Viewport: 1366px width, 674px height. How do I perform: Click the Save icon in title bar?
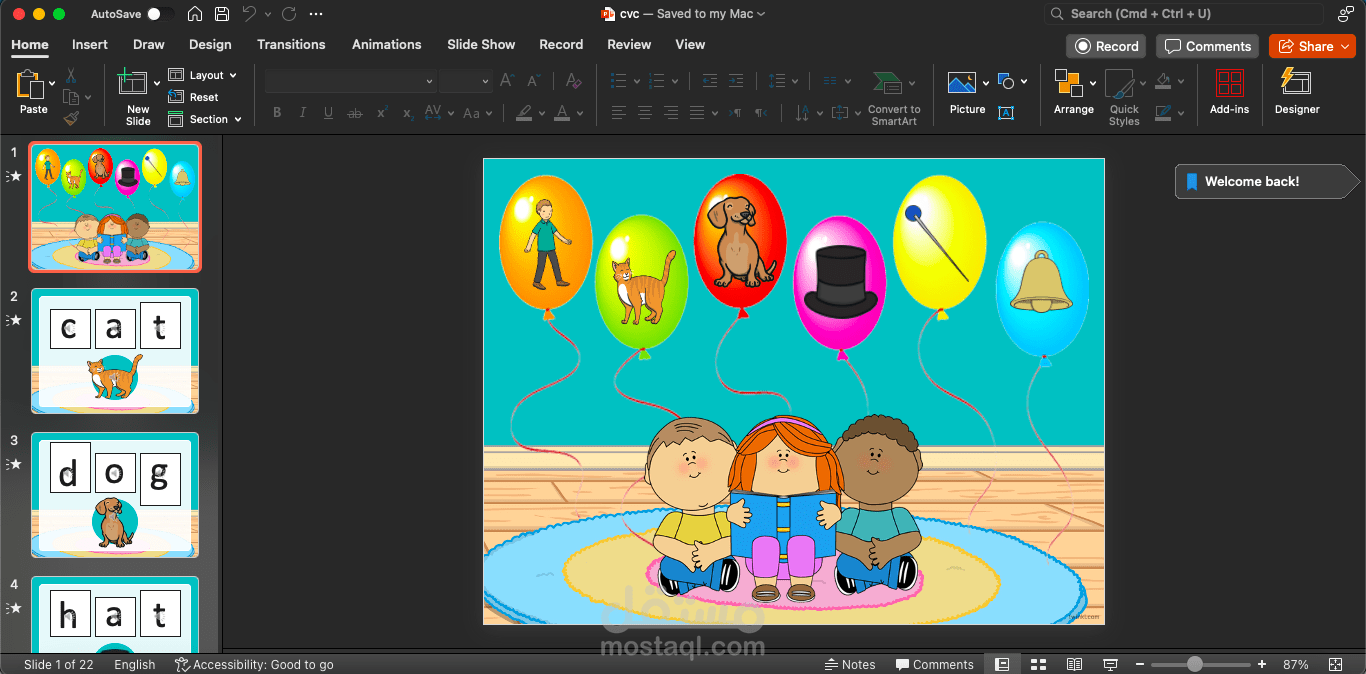[x=222, y=14]
